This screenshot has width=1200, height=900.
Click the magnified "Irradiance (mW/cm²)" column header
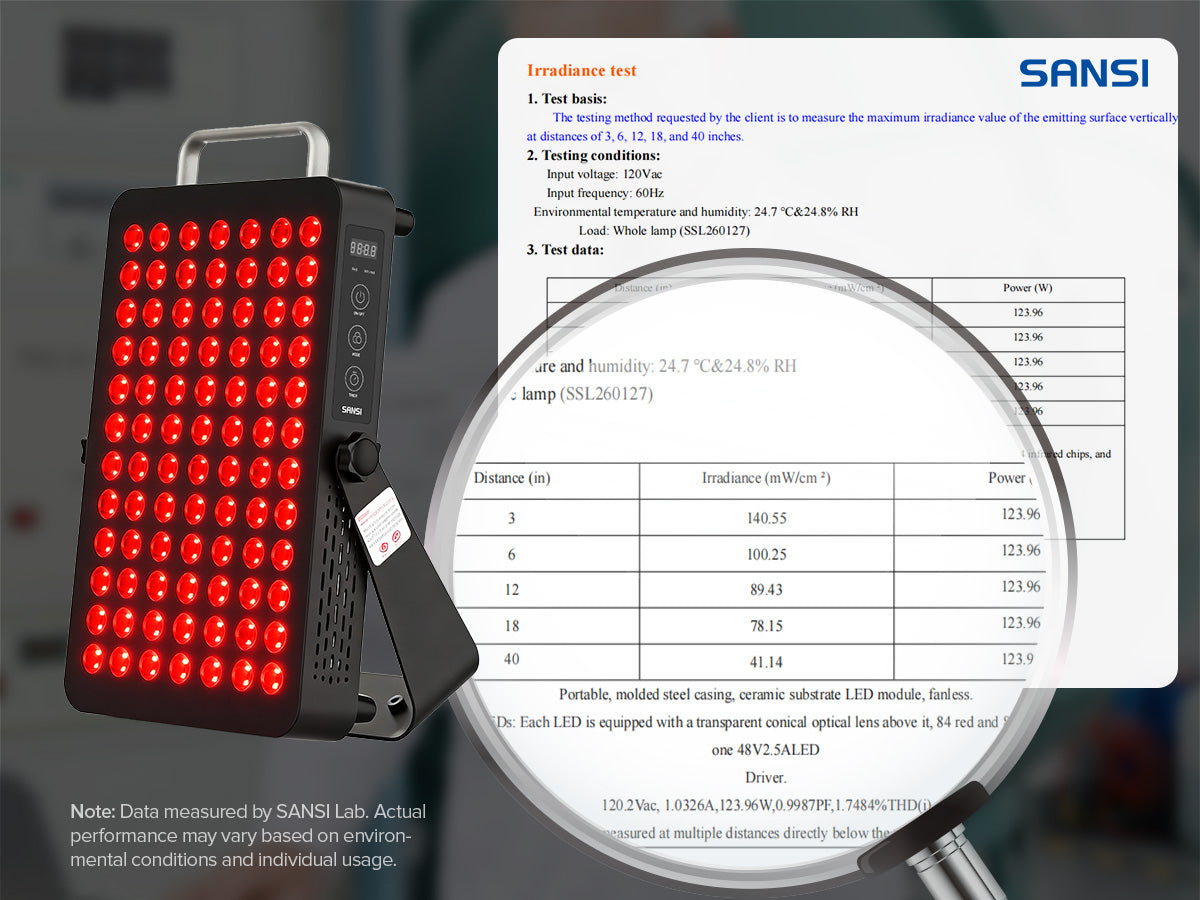[766, 478]
